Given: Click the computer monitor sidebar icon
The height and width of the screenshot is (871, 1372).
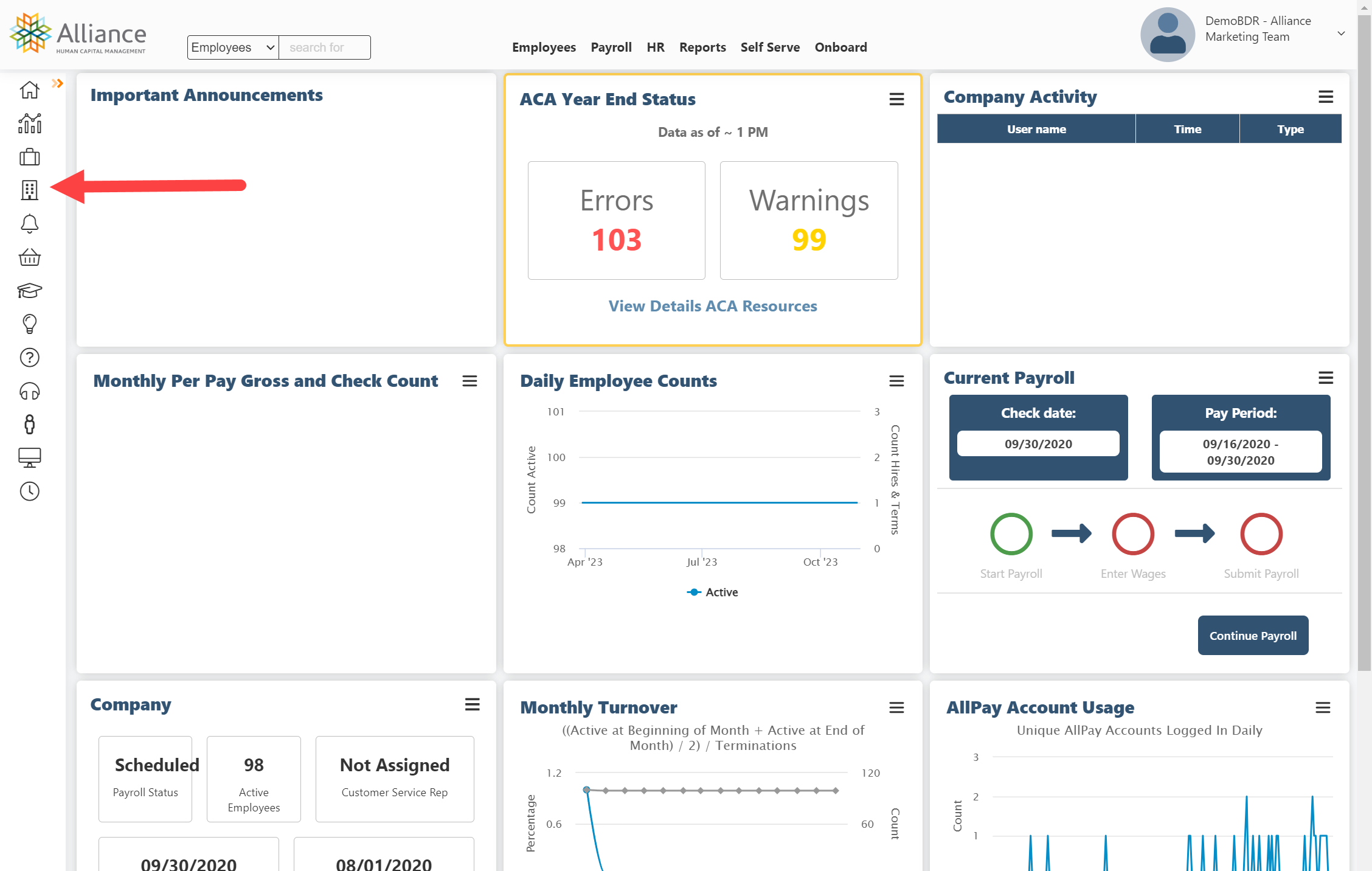Looking at the screenshot, I should [x=29, y=457].
